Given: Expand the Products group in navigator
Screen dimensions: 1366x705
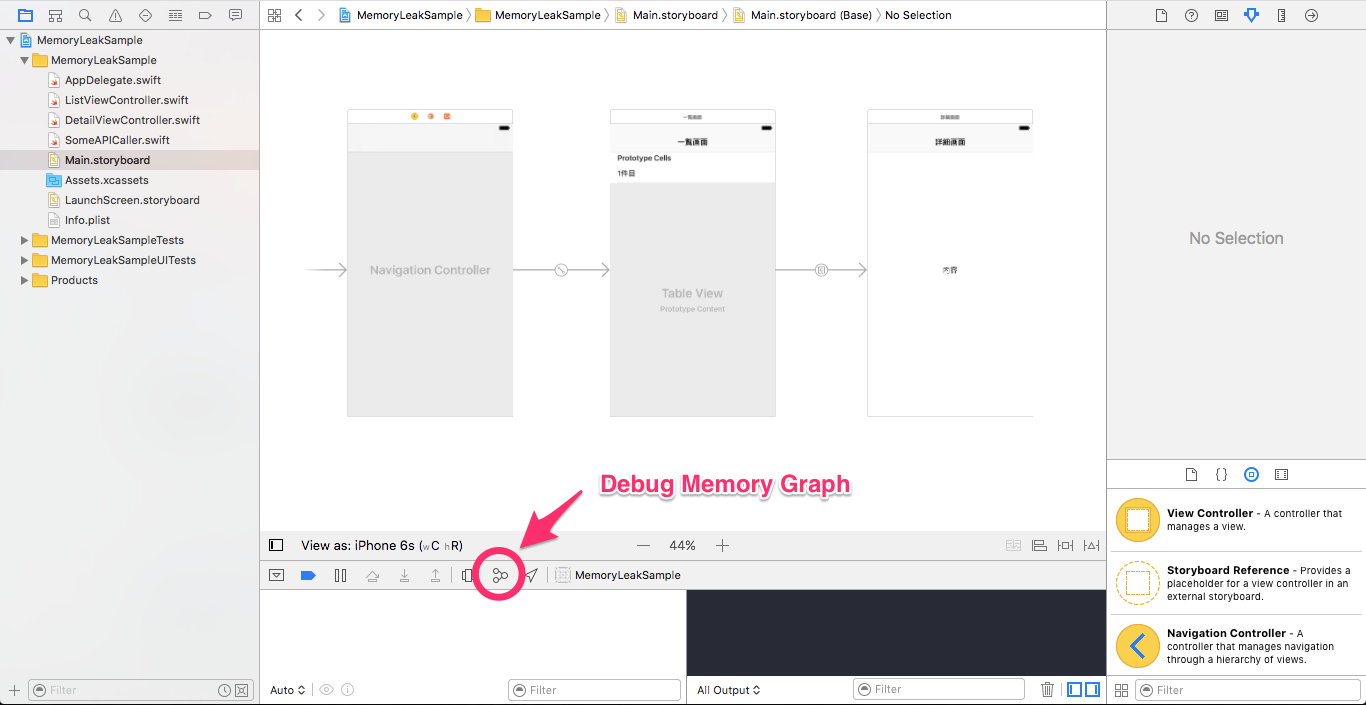Looking at the screenshot, I should click(x=24, y=280).
